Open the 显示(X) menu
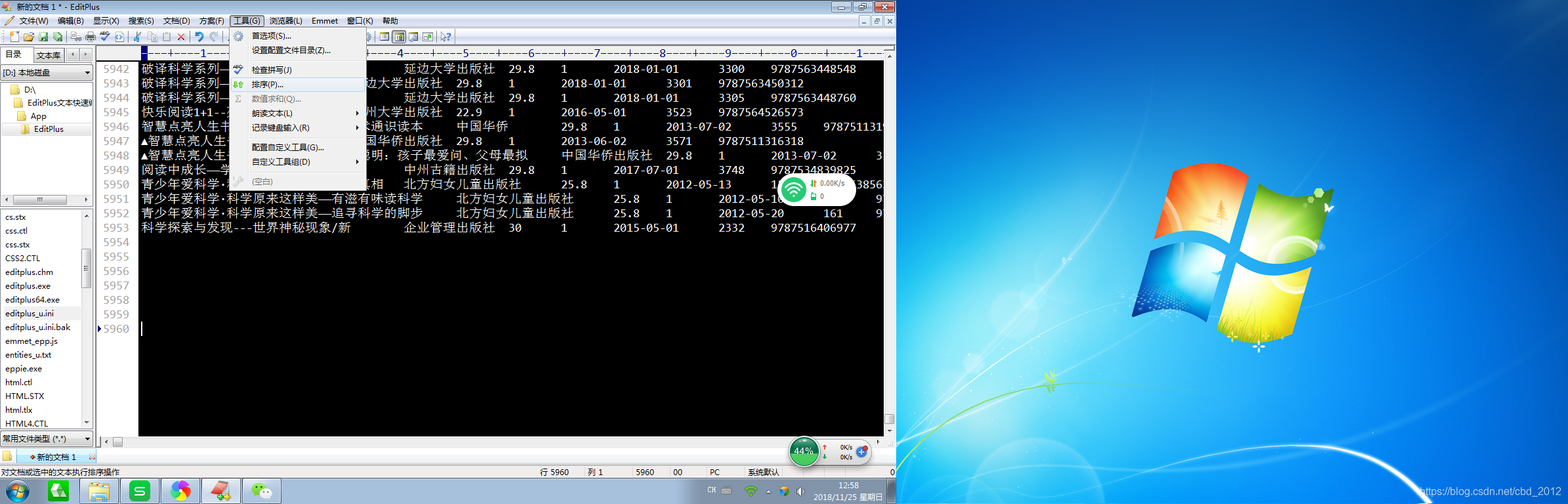Screen dimensions: 1568x504 [x=106, y=21]
